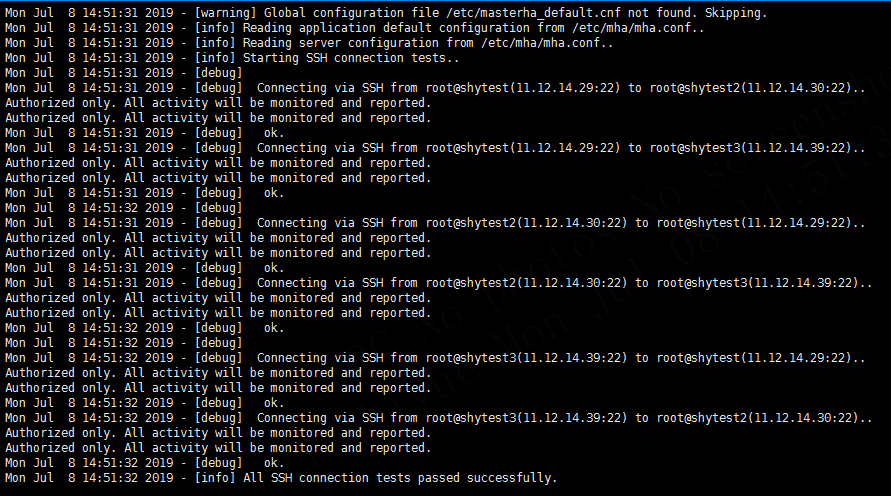The image size is (891, 496).
Task: Click the first 'Authorized only' banner message
Action: coord(218,103)
